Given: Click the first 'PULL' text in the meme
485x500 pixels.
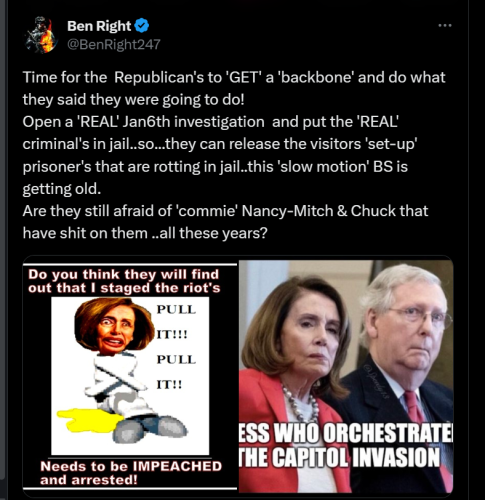Looking at the screenshot, I should click(x=176, y=309).
